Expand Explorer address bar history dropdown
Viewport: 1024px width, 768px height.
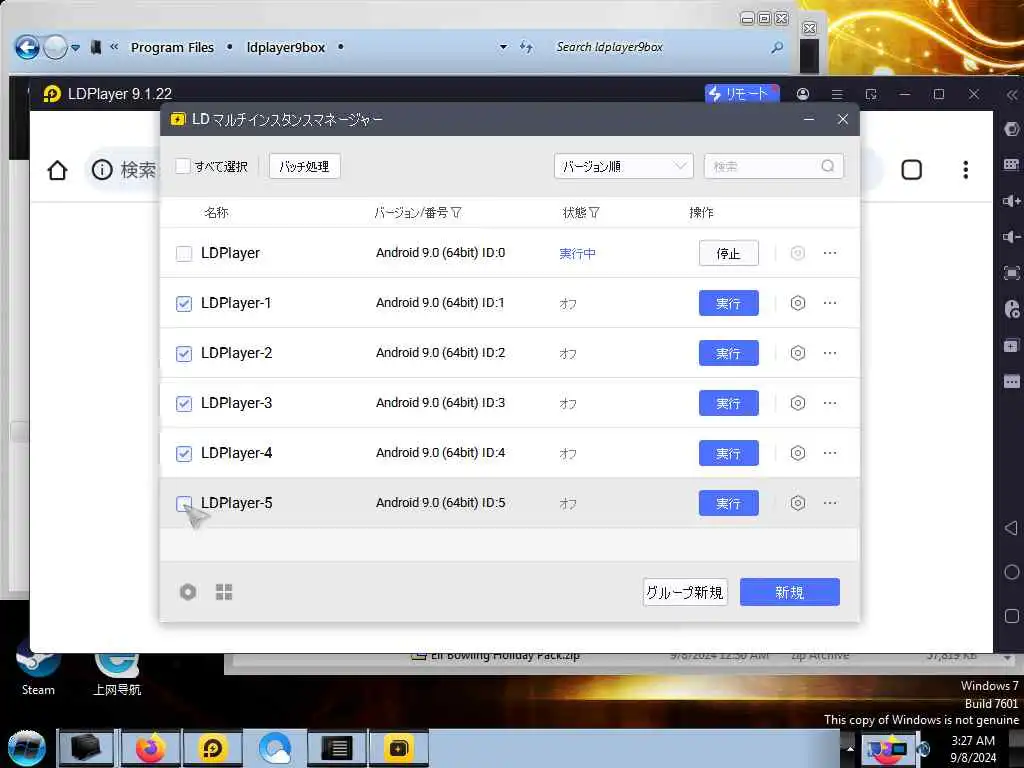(x=503, y=47)
